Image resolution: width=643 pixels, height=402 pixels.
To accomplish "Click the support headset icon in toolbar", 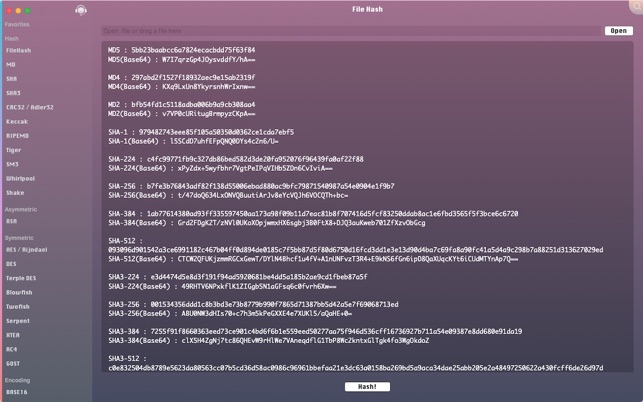I will click(81, 10).
